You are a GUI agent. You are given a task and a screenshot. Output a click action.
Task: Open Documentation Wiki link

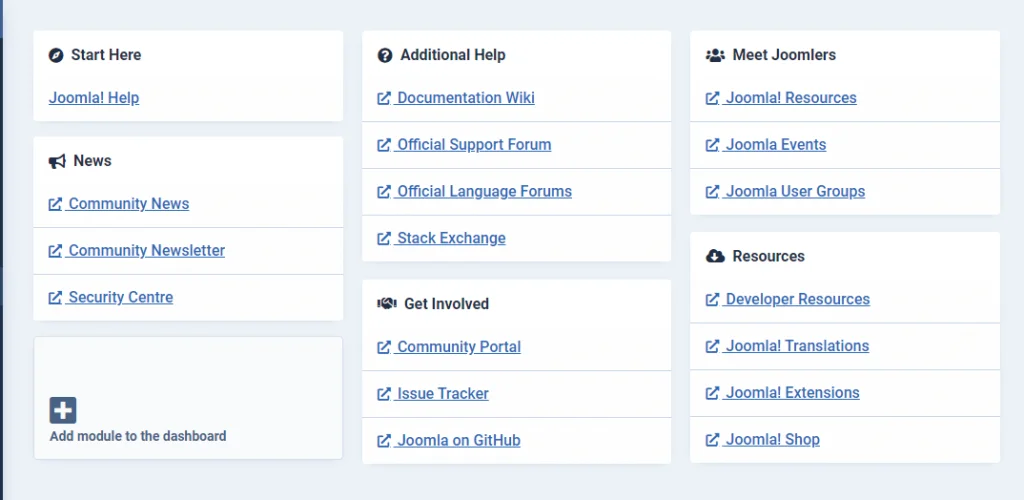click(456, 98)
